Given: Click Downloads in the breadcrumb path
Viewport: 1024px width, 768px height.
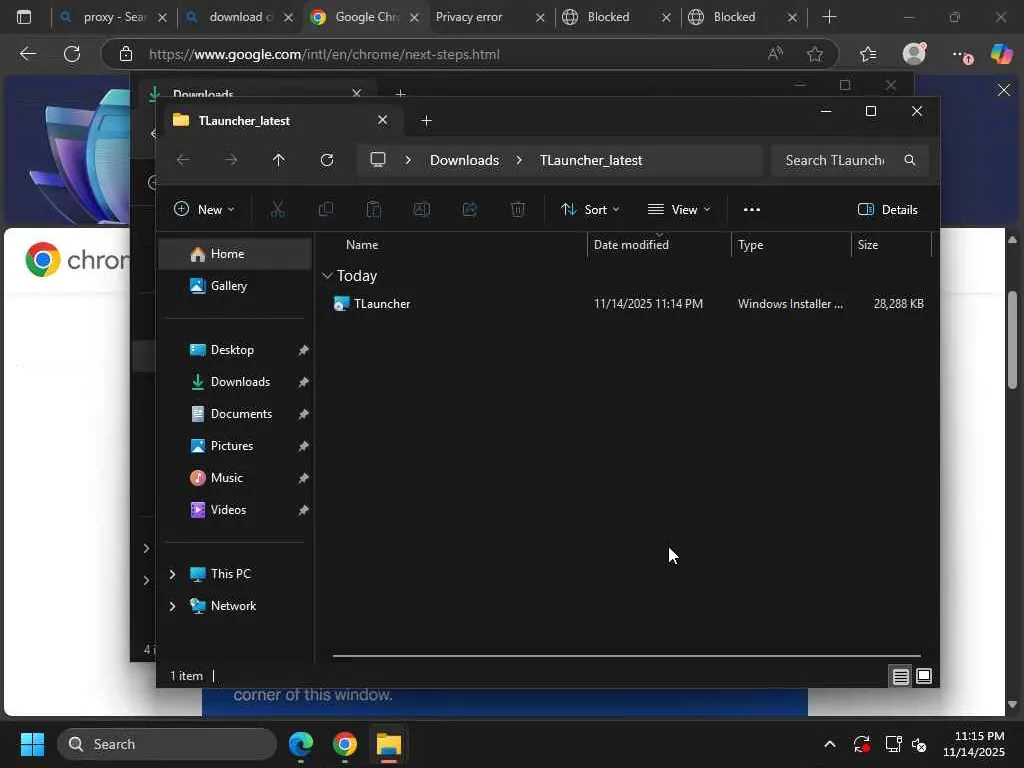Looking at the screenshot, I should point(464,160).
